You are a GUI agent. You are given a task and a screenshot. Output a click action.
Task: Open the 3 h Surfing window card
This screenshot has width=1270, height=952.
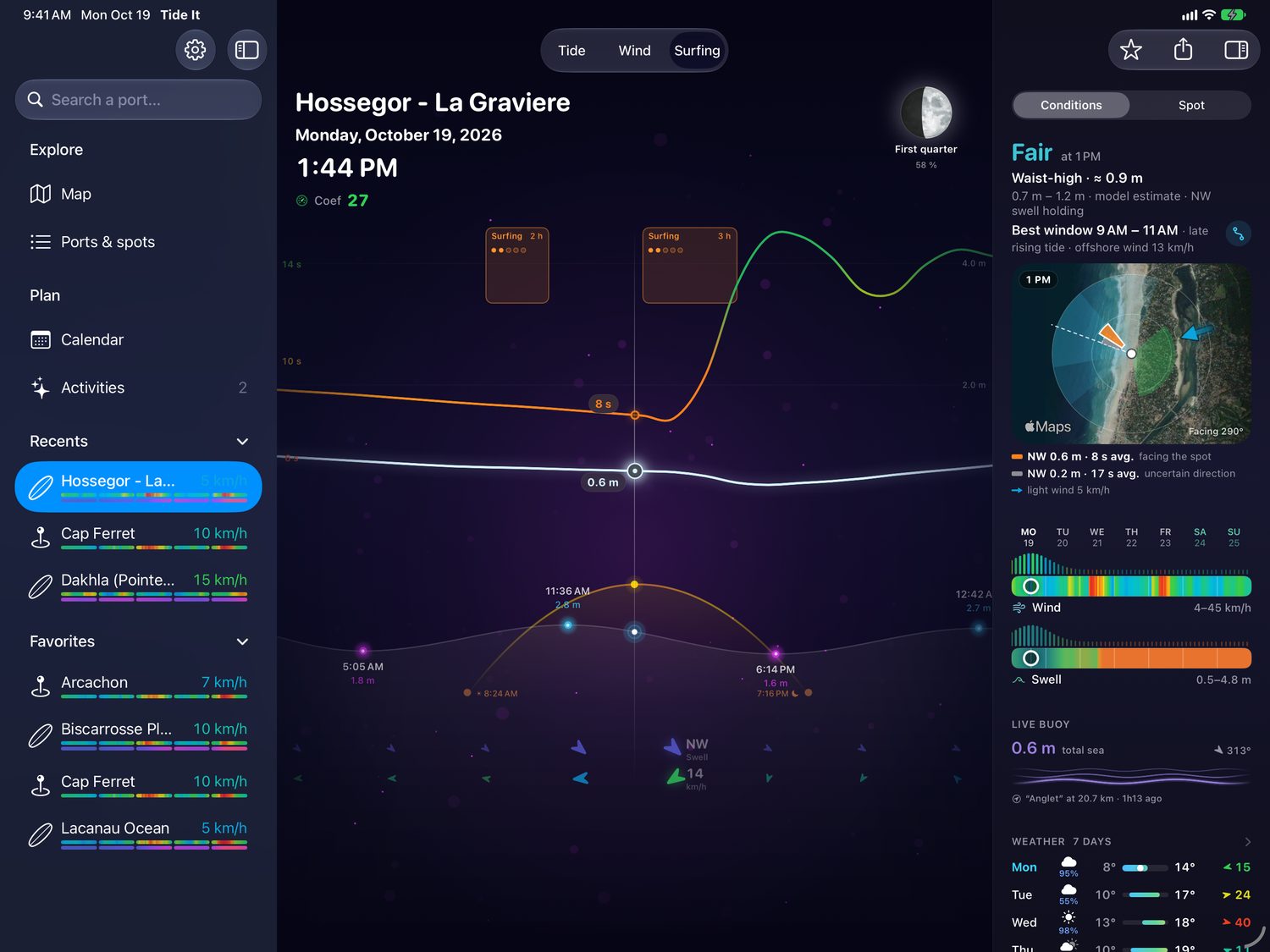click(690, 265)
